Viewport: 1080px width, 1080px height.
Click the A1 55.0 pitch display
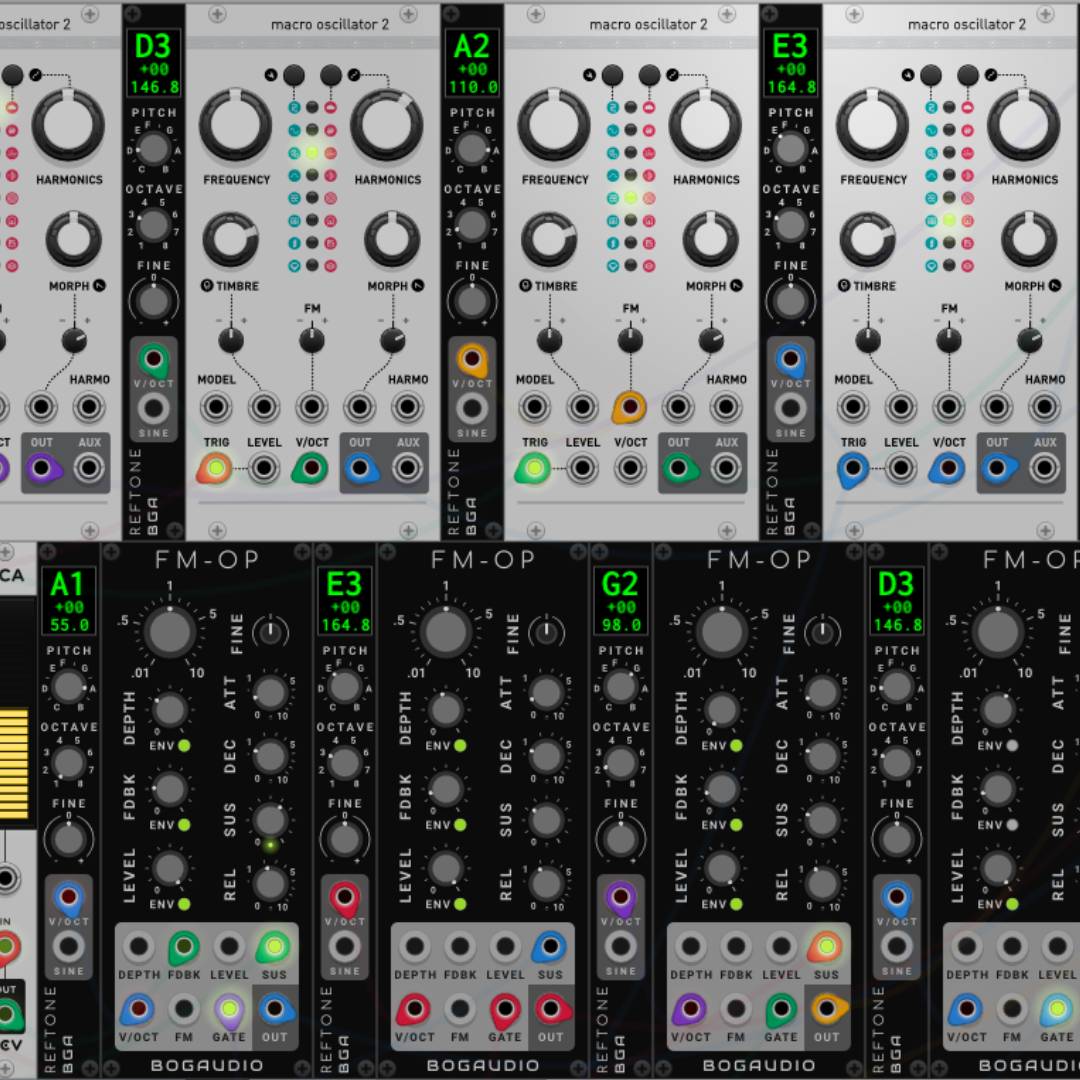pyautogui.click(x=69, y=601)
